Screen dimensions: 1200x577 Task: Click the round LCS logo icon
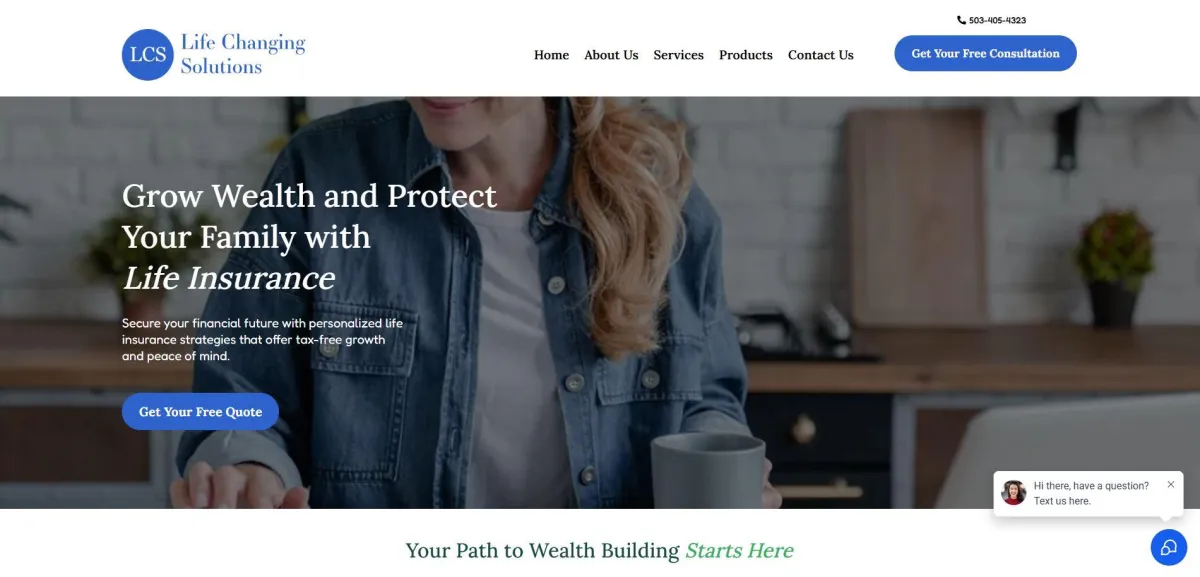[x=148, y=54]
